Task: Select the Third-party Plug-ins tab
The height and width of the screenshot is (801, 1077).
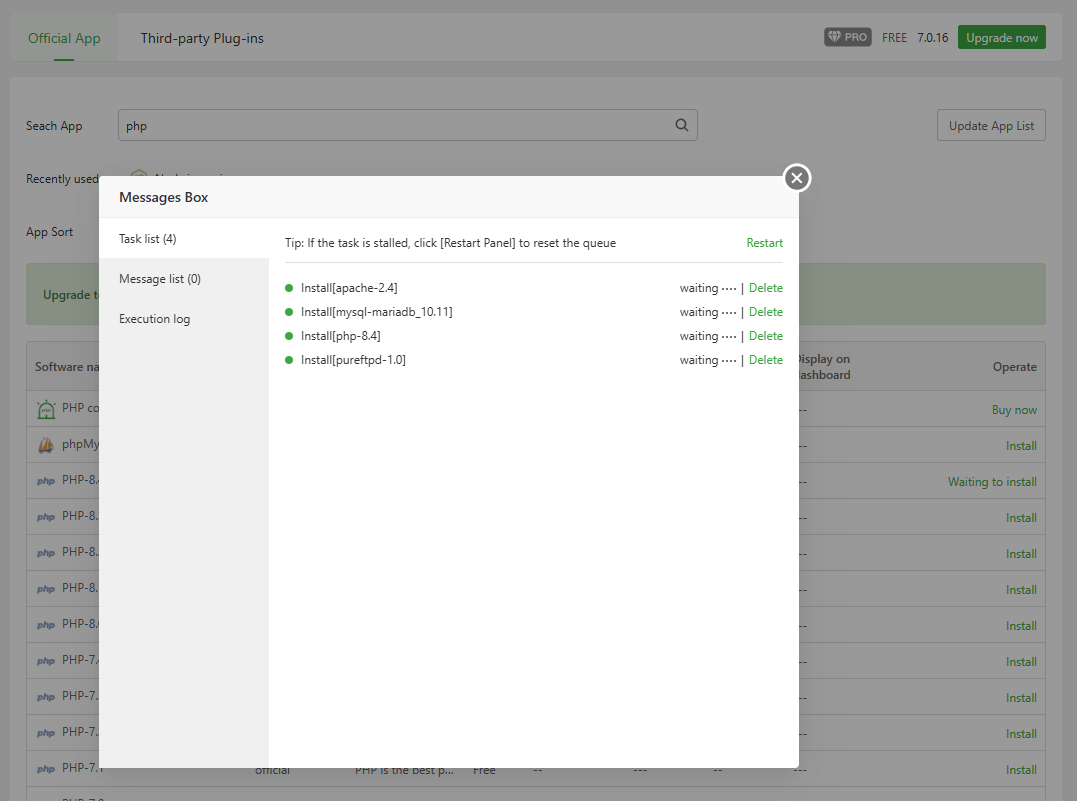Action: coord(202,38)
